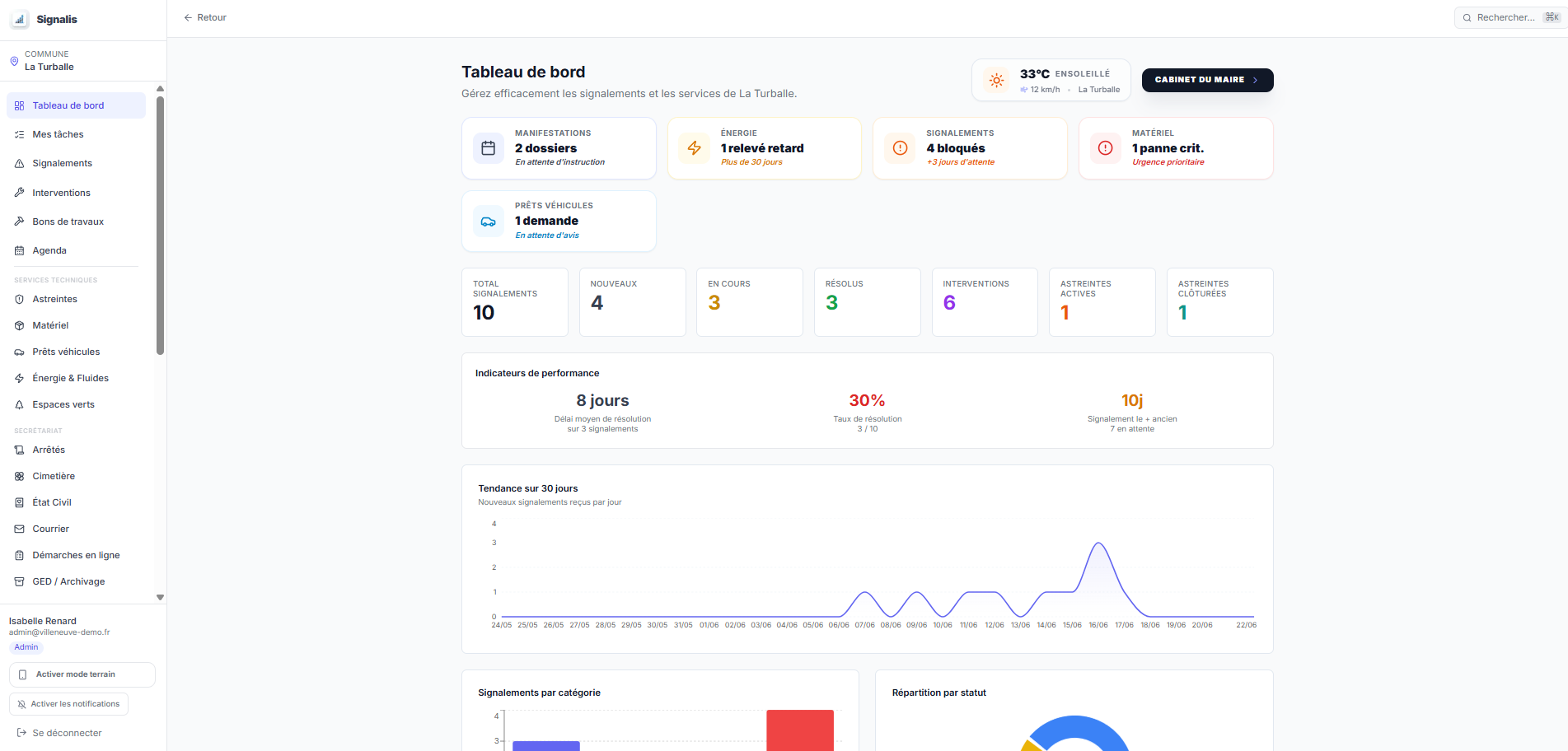Click the En cours stat tile
The width and height of the screenshot is (1568, 751).
[750, 302]
